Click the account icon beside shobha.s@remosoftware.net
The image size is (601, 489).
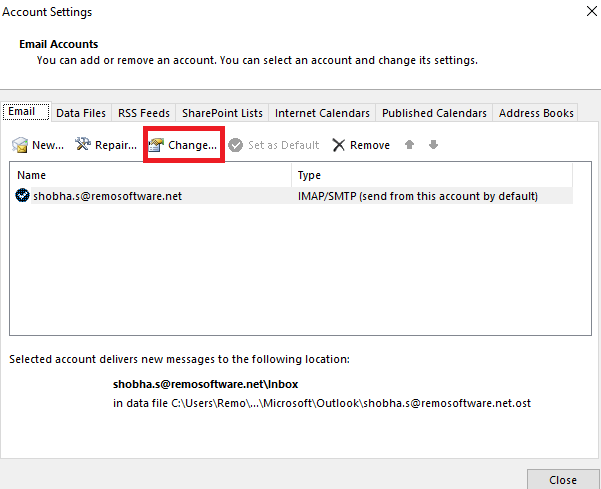[22, 195]
